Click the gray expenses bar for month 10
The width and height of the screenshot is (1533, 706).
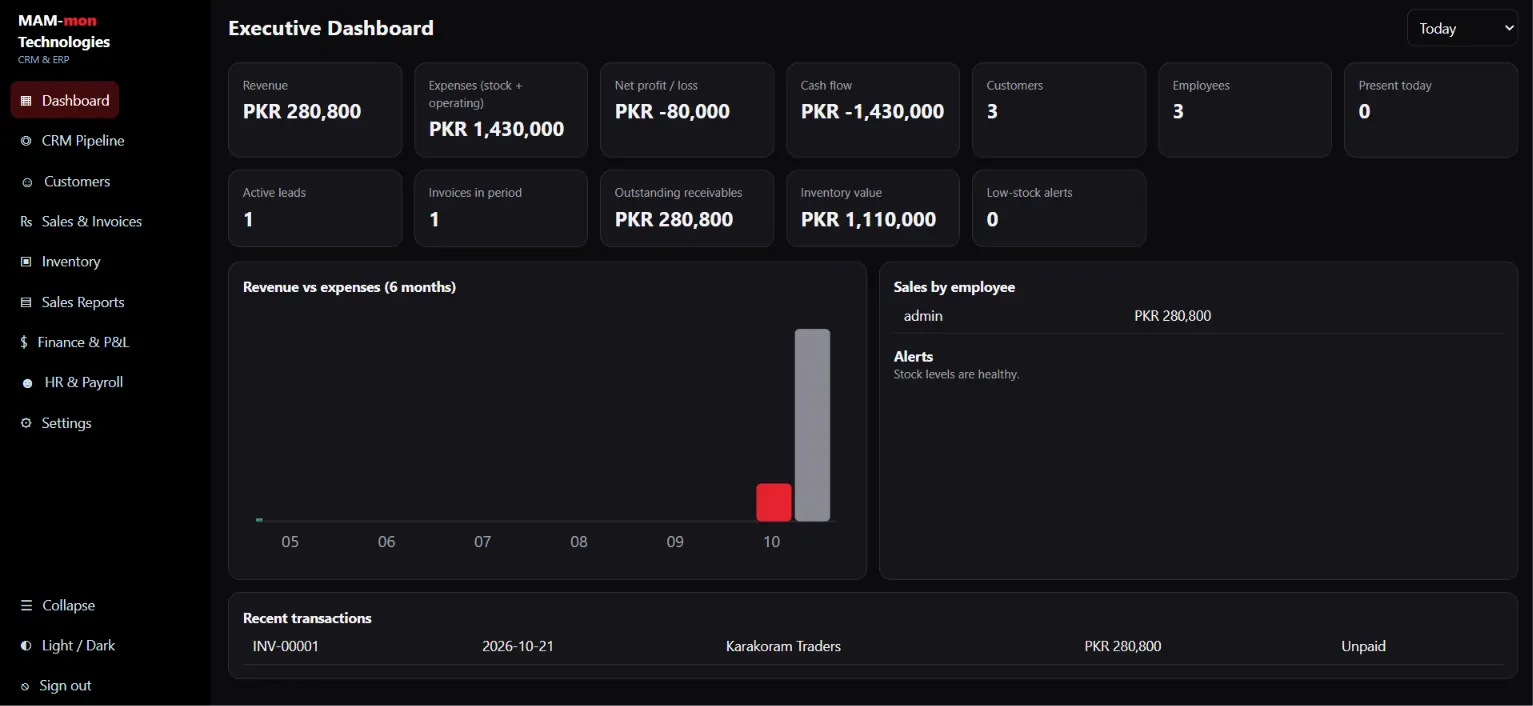click(813, 425)
